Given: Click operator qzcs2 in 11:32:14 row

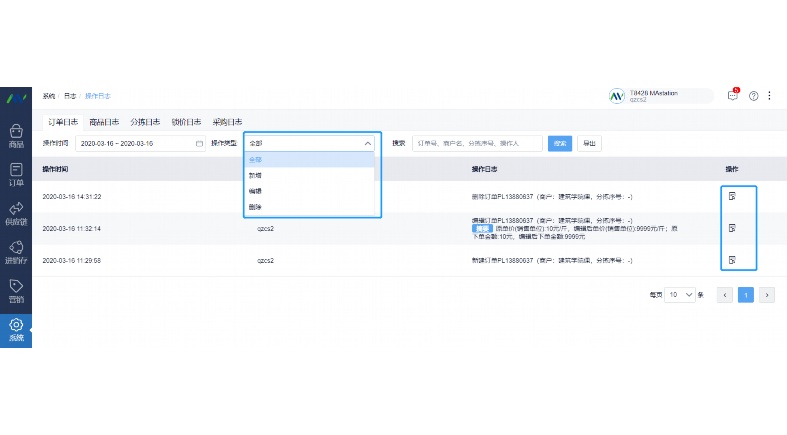Looking at the screenshot, I should click(266, 228).
